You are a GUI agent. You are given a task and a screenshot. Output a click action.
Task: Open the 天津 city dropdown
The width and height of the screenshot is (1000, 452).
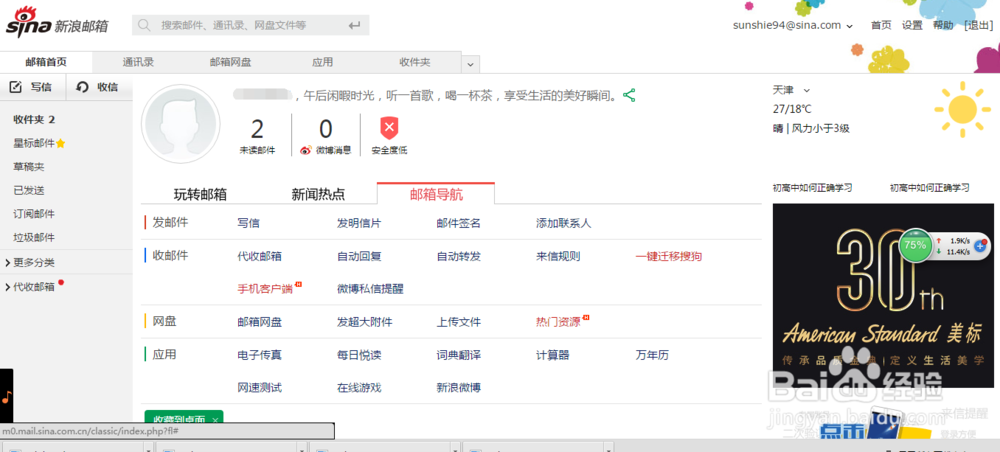point(807,90)
